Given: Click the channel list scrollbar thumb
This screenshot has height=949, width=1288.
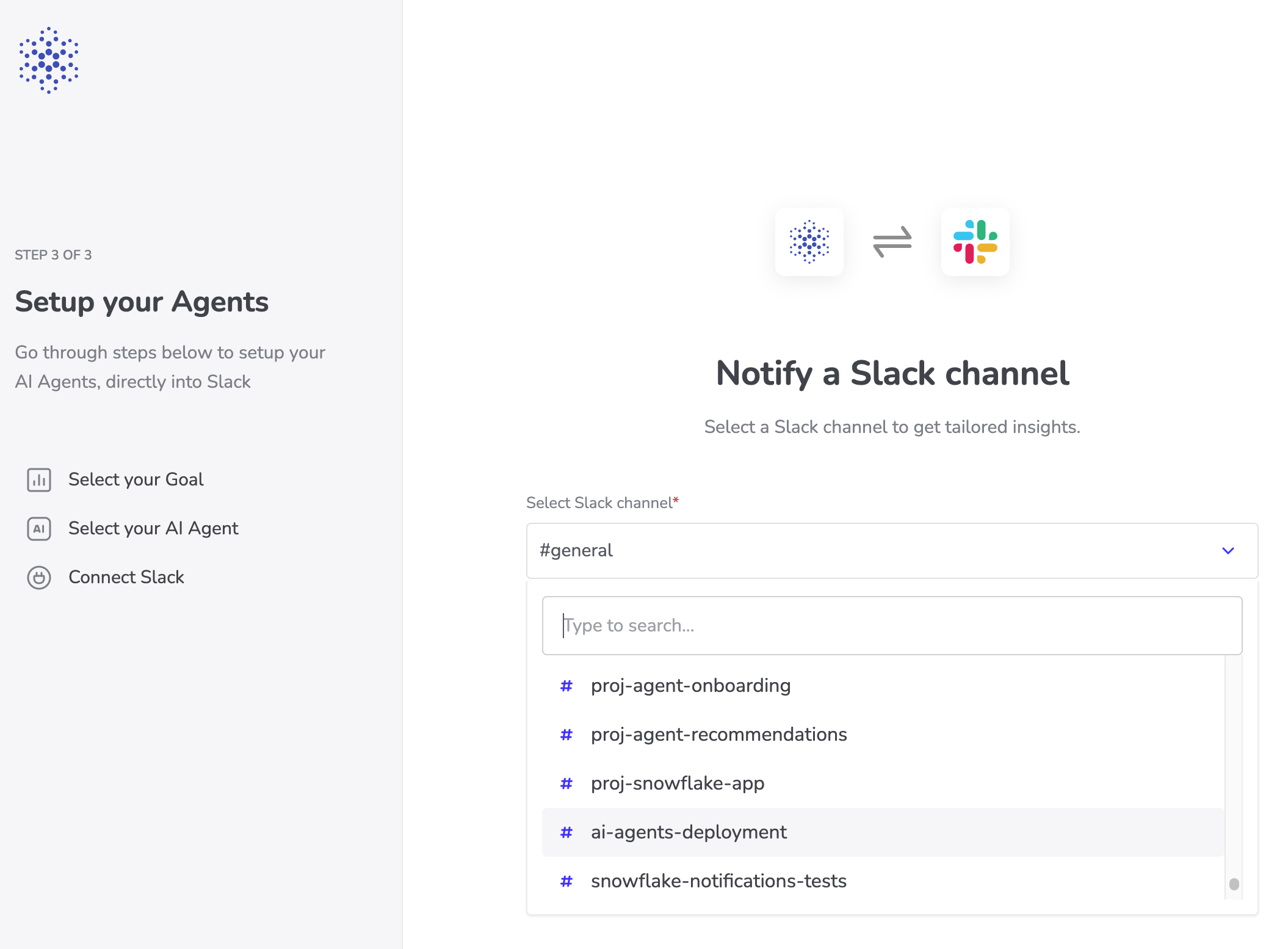Looking at the screenshot, I should (1234, 884).
